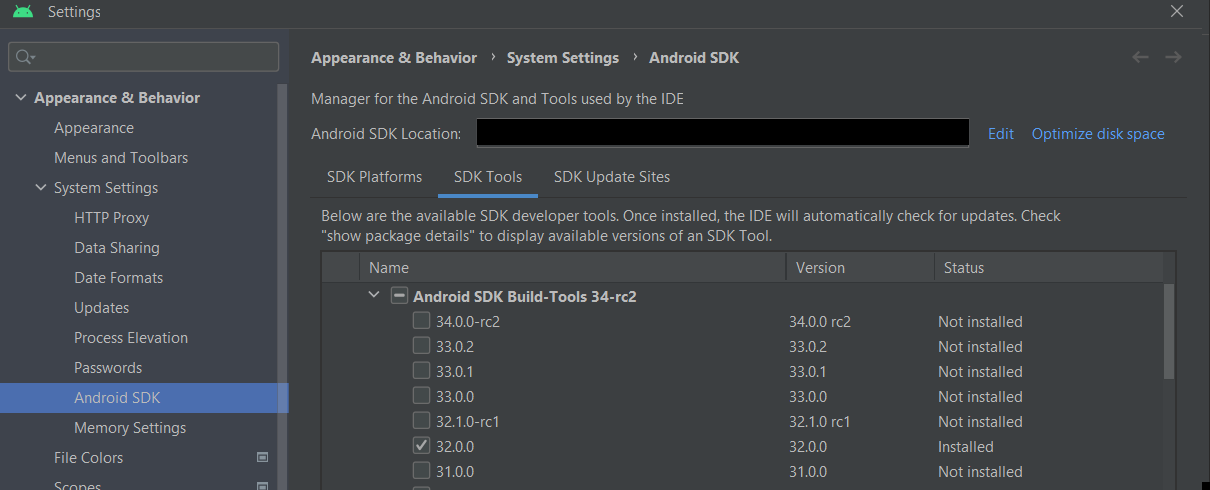The height and width of the screenshot is (490, 1210).
Task: Click the back navigation arrow
Action: pyautogui.click(x=1140, y=57)
